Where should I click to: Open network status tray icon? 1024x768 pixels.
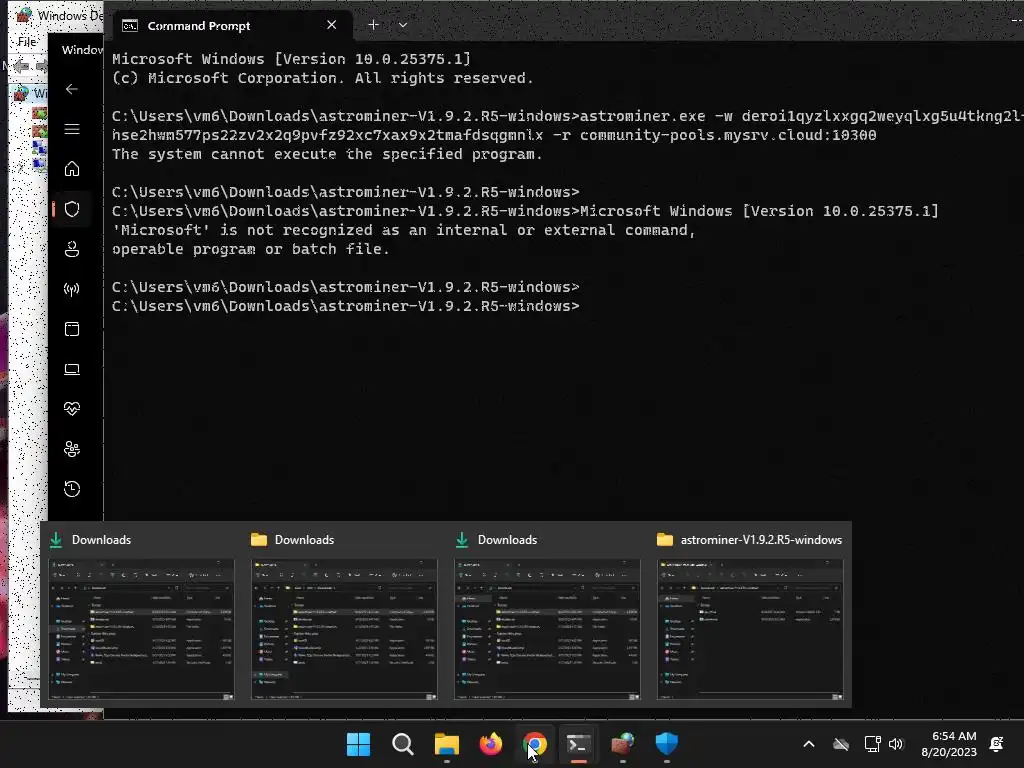[x=872, y=744]
